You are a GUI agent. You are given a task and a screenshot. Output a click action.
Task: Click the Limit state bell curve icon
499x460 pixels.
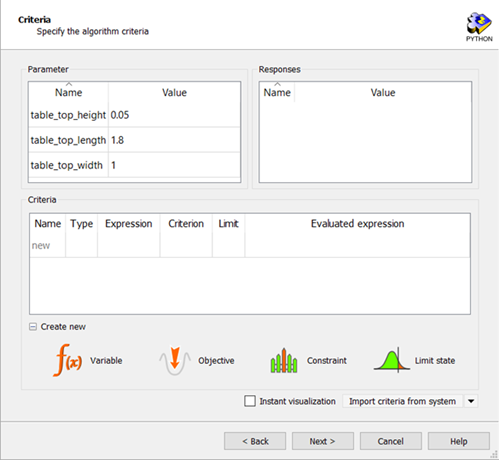[392, 360]
